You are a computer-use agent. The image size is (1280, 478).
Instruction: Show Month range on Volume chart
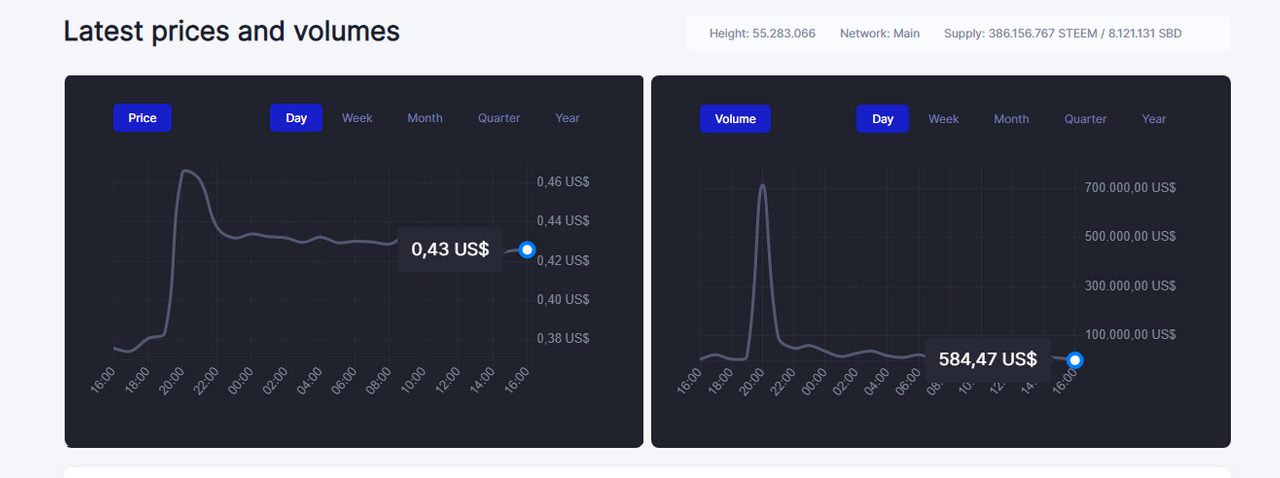(x=1011, y=119)
